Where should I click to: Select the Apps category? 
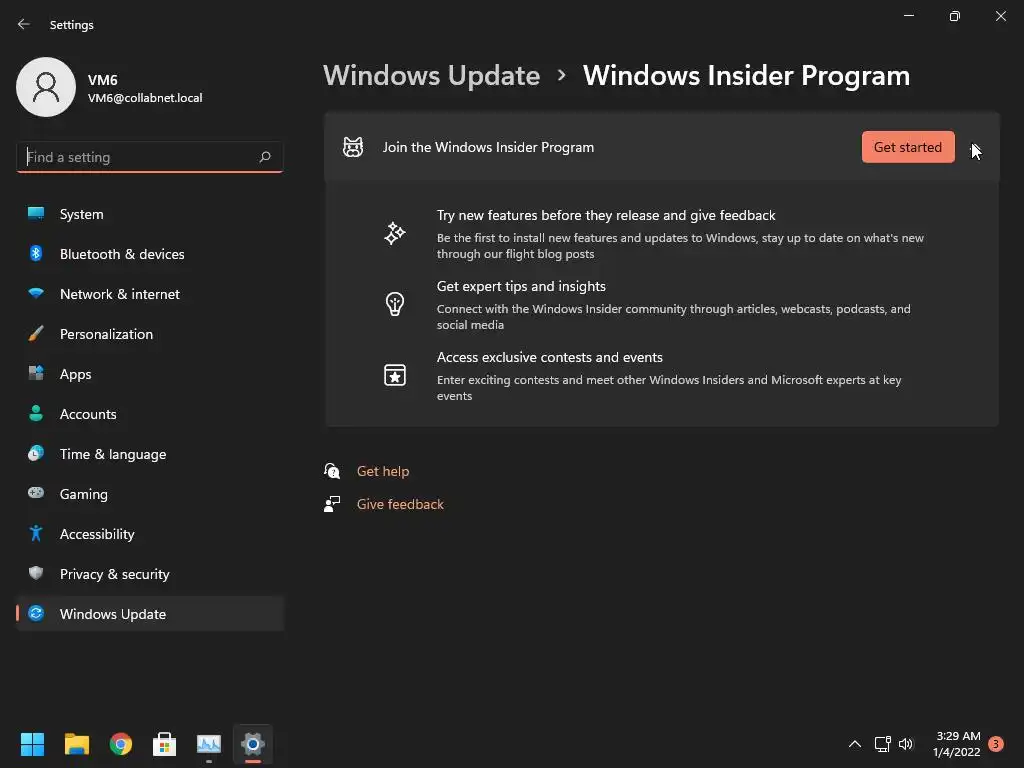pos(150,374)
